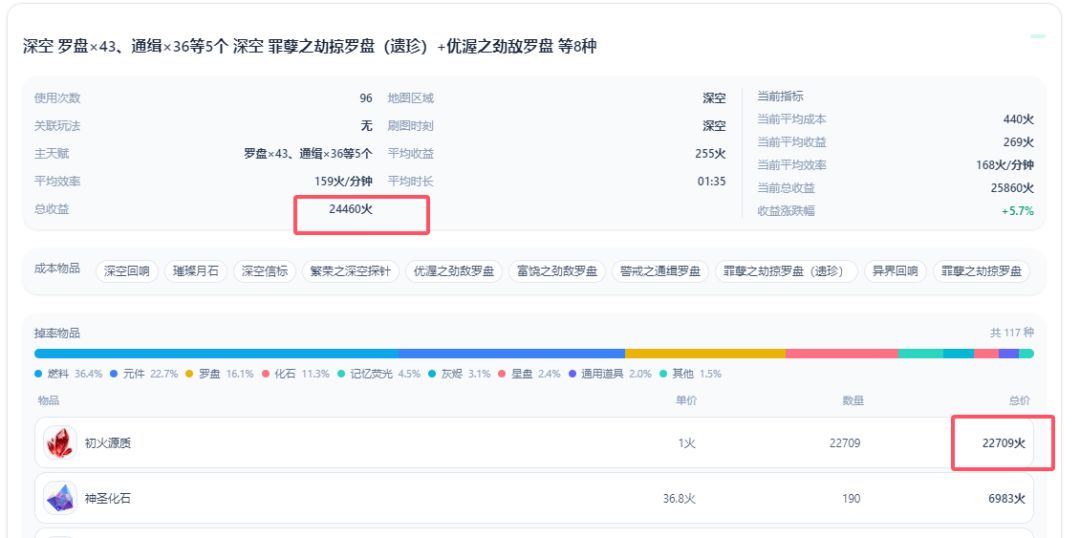This screenshot has height=538, width=1080.
Task: Click the 主天赋 value 罗盘×43、通缉×36等5个
Action: [308, 154]
